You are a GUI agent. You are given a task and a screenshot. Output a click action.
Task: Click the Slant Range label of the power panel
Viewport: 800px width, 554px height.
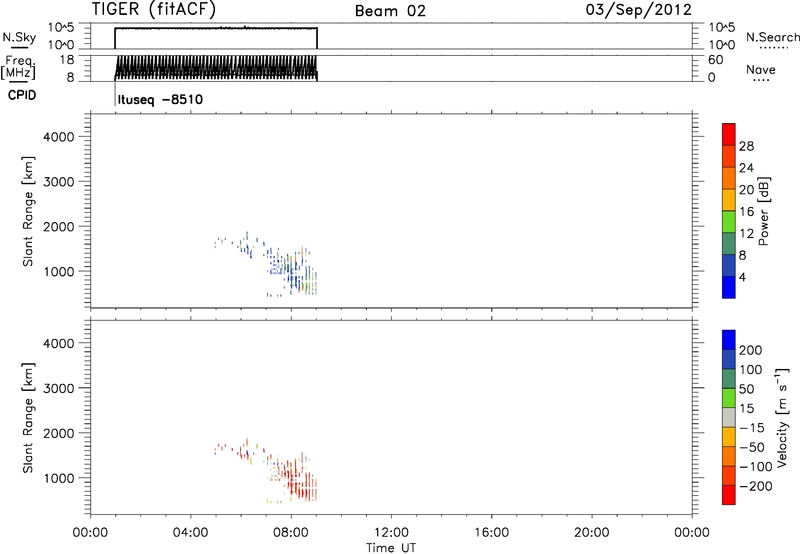click(28, 211)
